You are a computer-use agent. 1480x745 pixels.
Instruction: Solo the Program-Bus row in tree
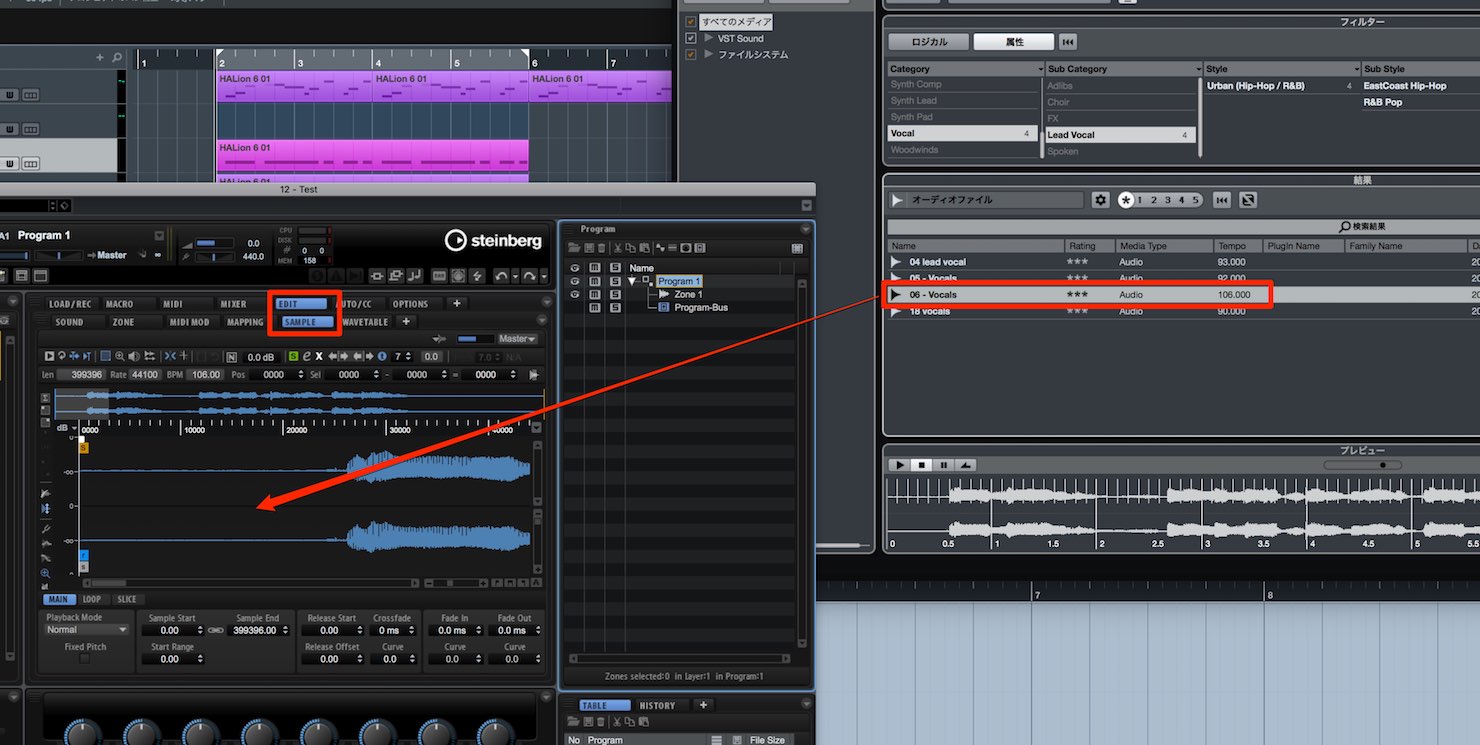pyautogui.click(x=615, y=307)
